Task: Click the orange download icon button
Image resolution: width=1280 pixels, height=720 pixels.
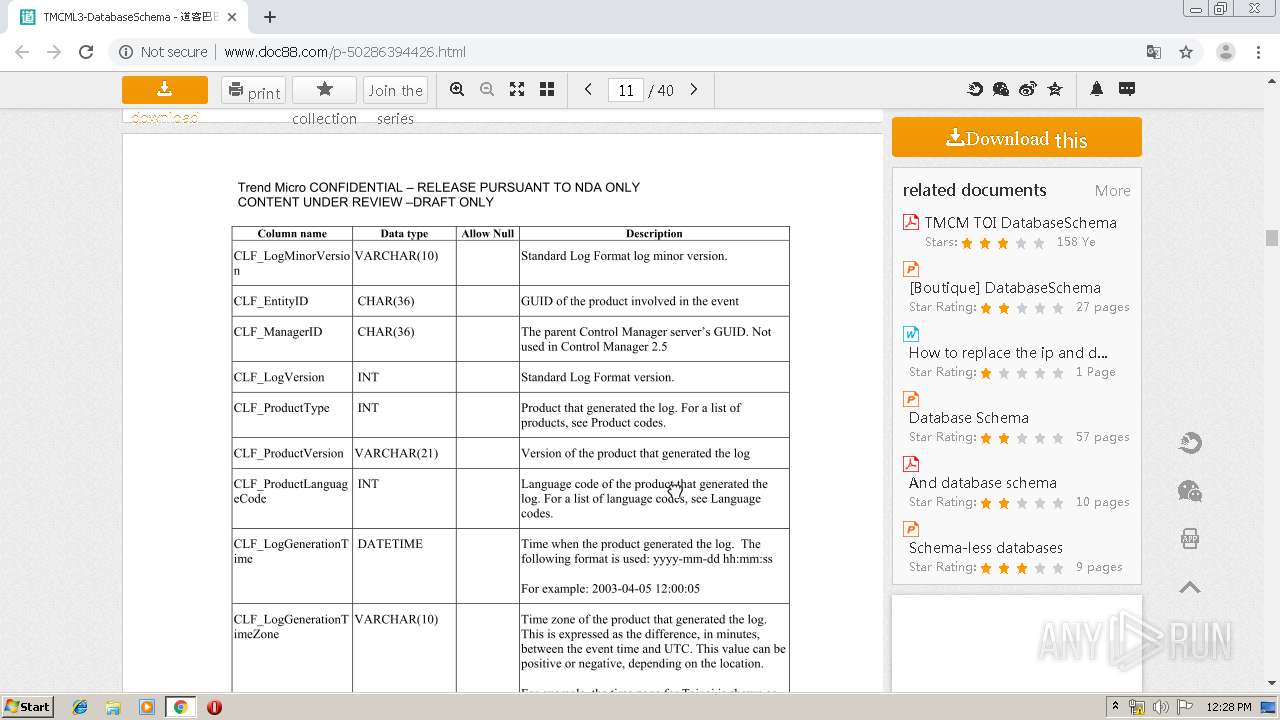Action: point(164,90)
